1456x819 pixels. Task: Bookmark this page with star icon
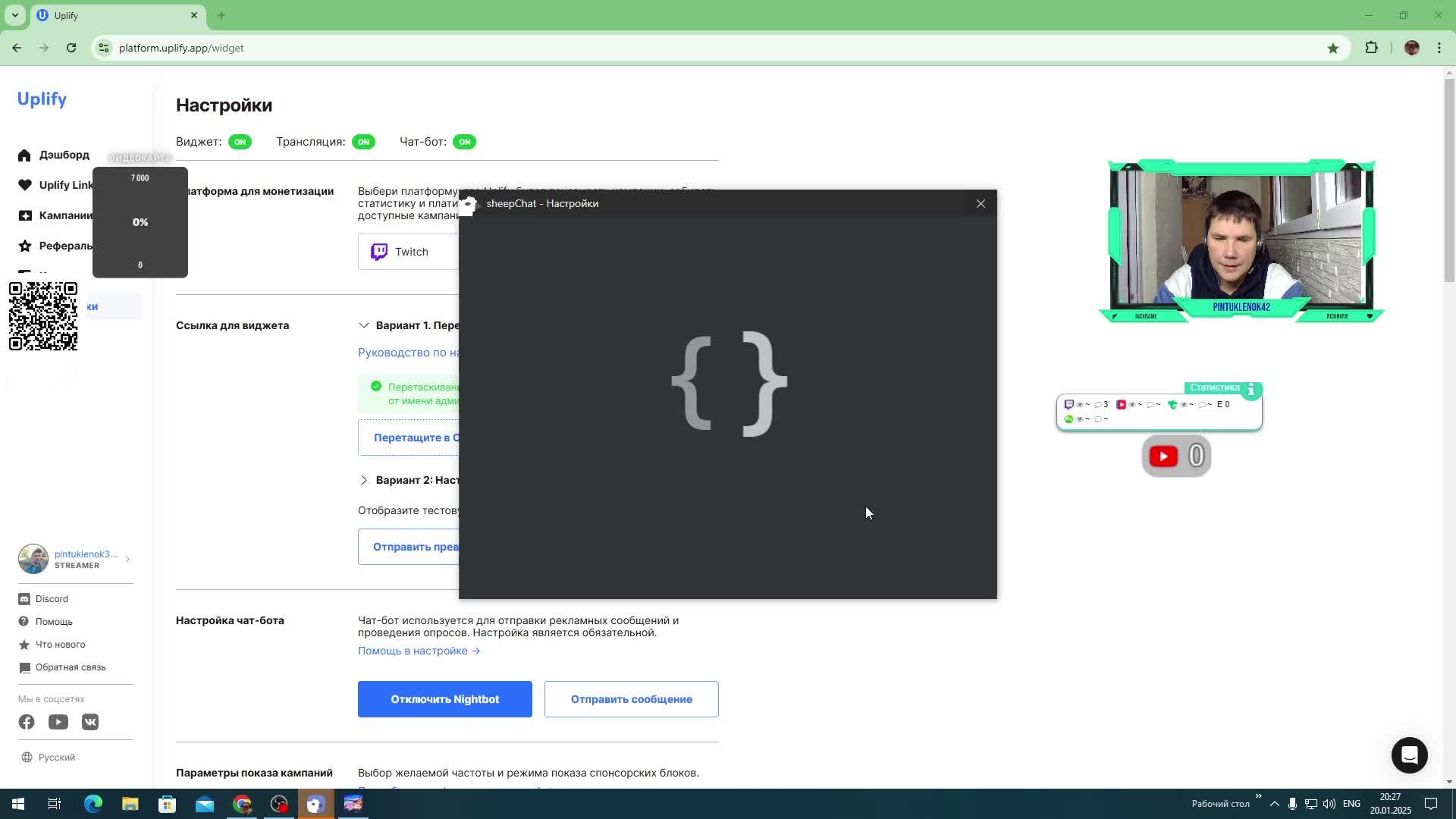tap(1332, 48)
